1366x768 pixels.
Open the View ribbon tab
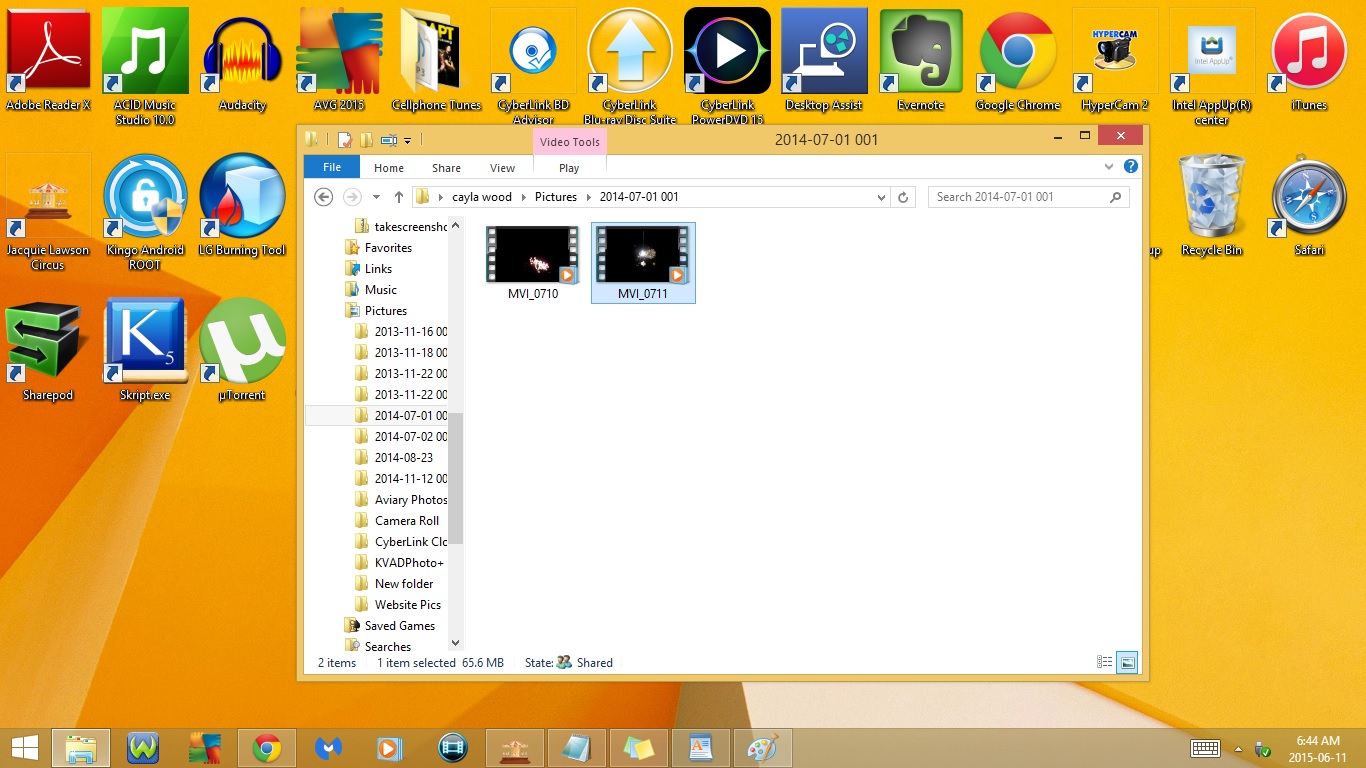(503, 168)
